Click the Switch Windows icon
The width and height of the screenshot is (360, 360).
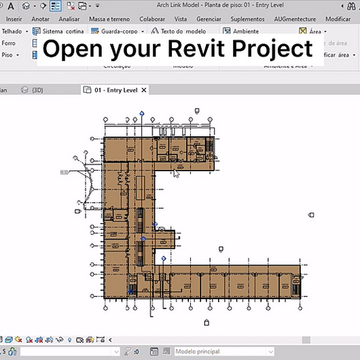point(82,6)
